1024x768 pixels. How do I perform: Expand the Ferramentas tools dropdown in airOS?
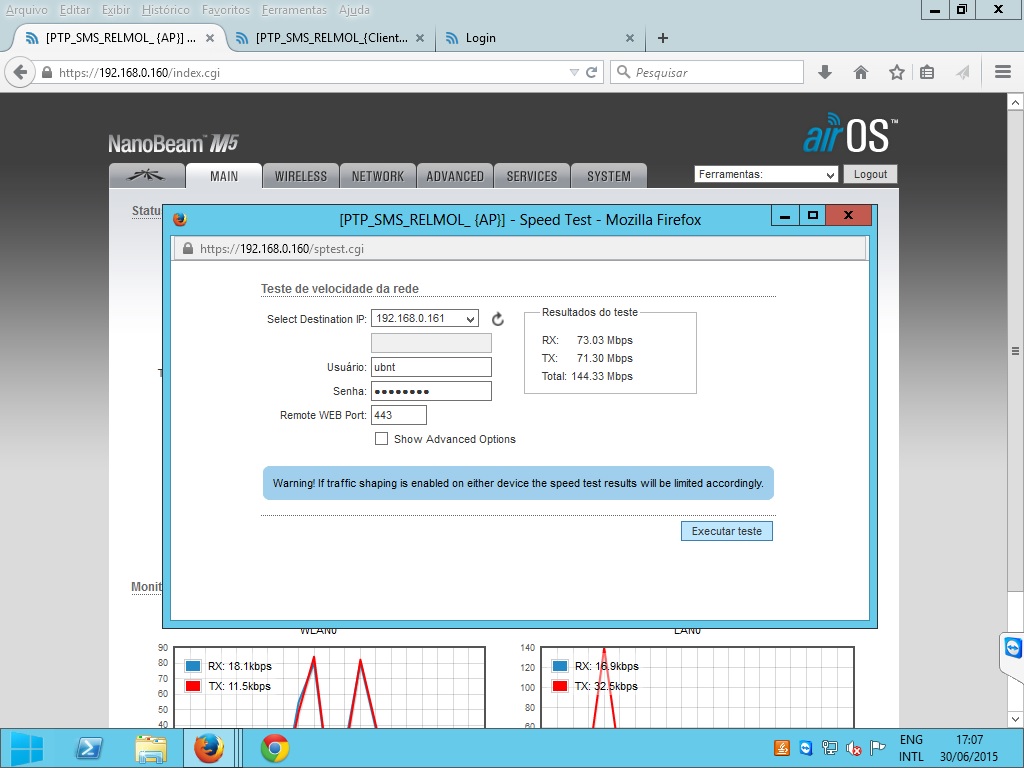(x=766, y=174)
